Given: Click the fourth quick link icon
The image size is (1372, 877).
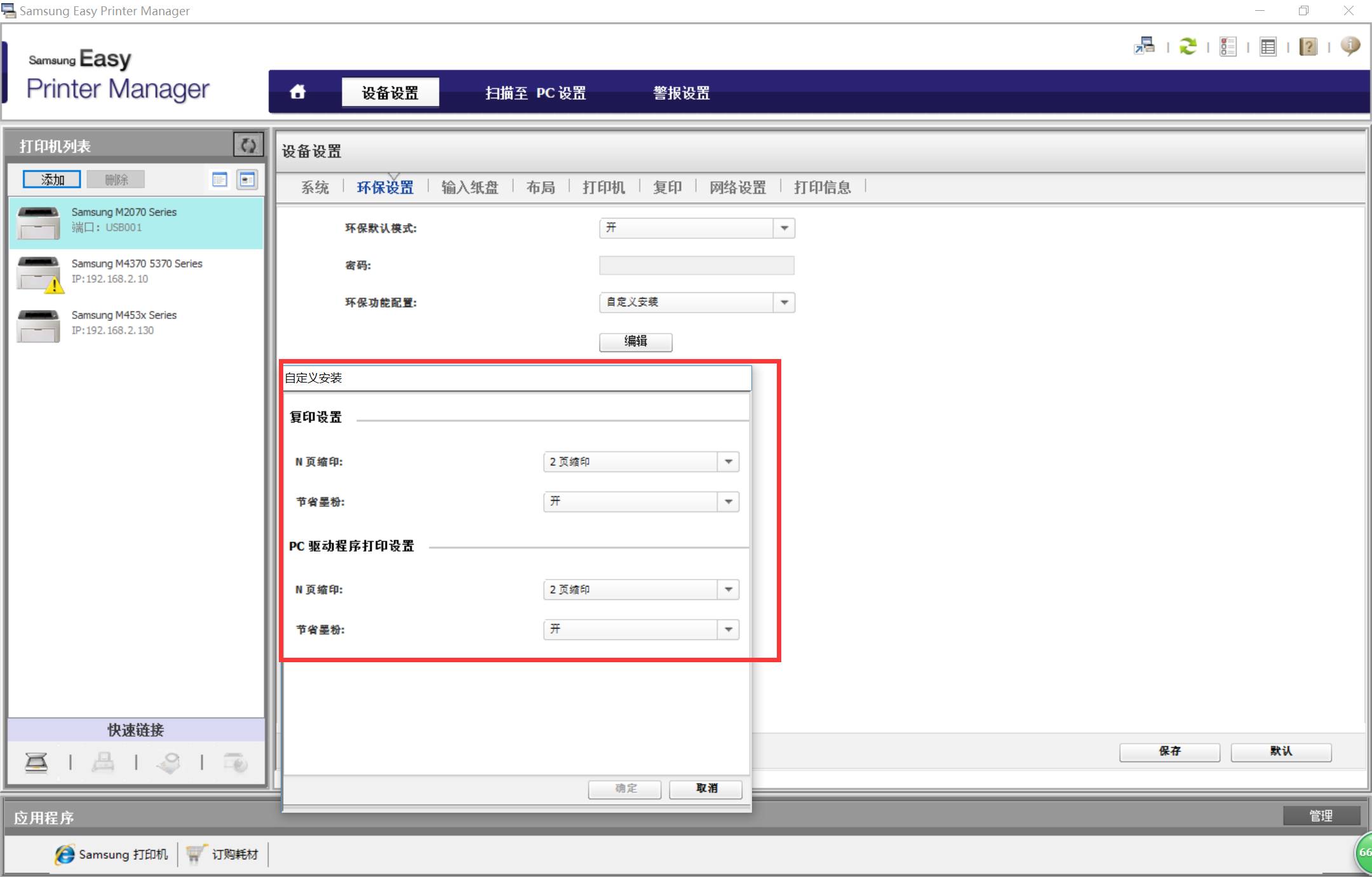Looking at the screenshot, I should point(236,761).
